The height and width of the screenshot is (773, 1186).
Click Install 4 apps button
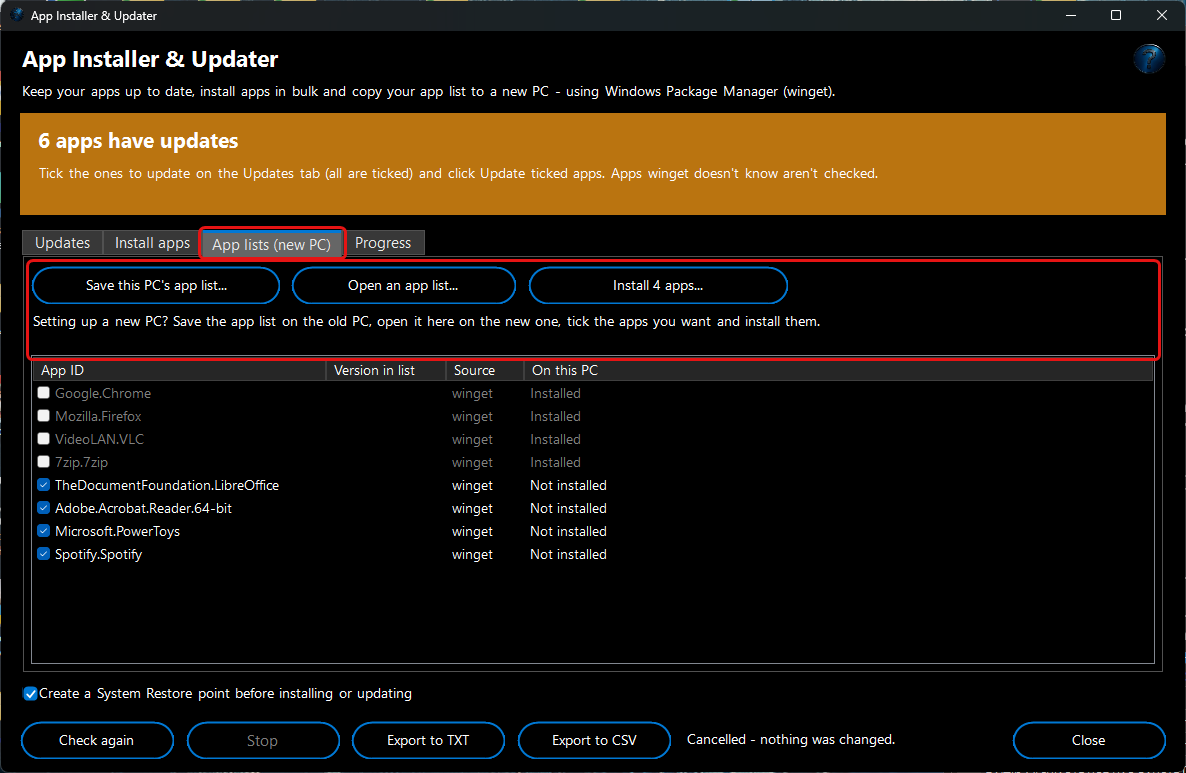658,285
